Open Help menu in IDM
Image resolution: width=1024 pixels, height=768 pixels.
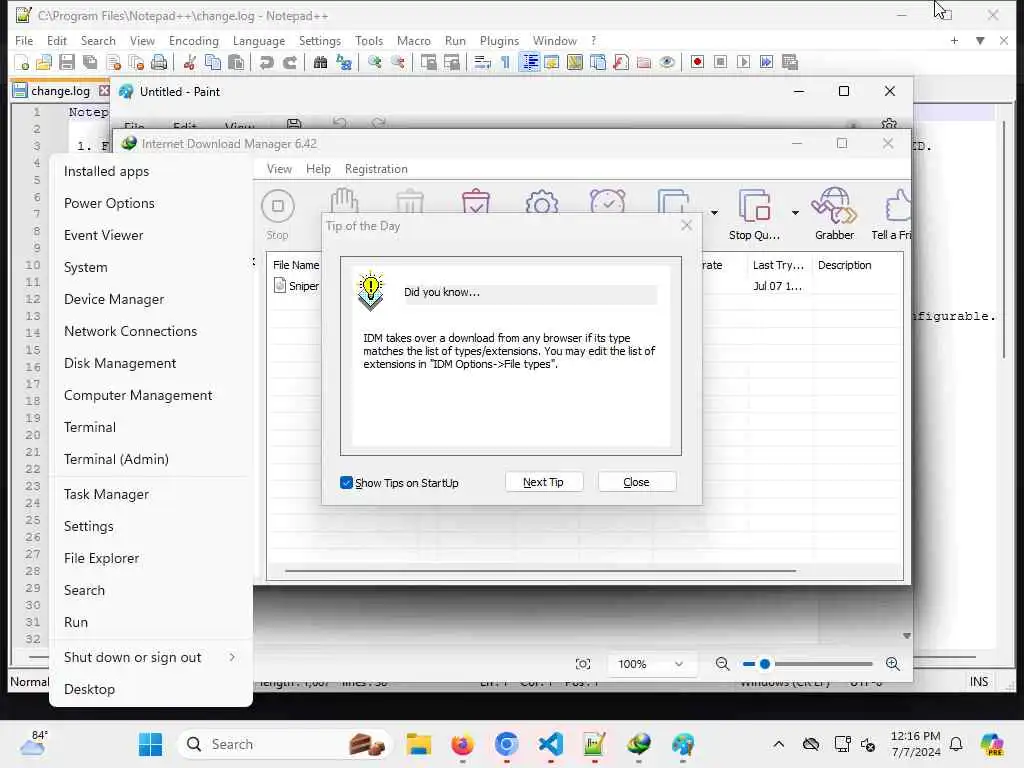(x=318, y=169)
